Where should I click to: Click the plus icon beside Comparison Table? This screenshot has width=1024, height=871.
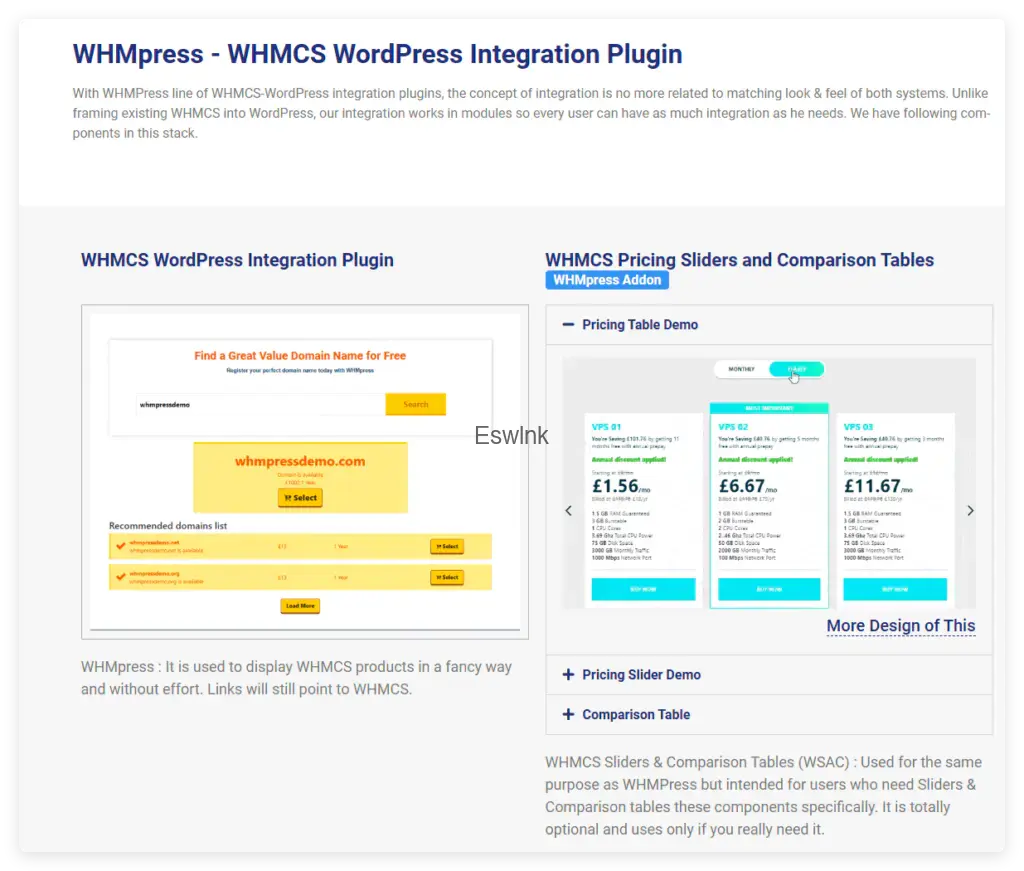[568, 715]
